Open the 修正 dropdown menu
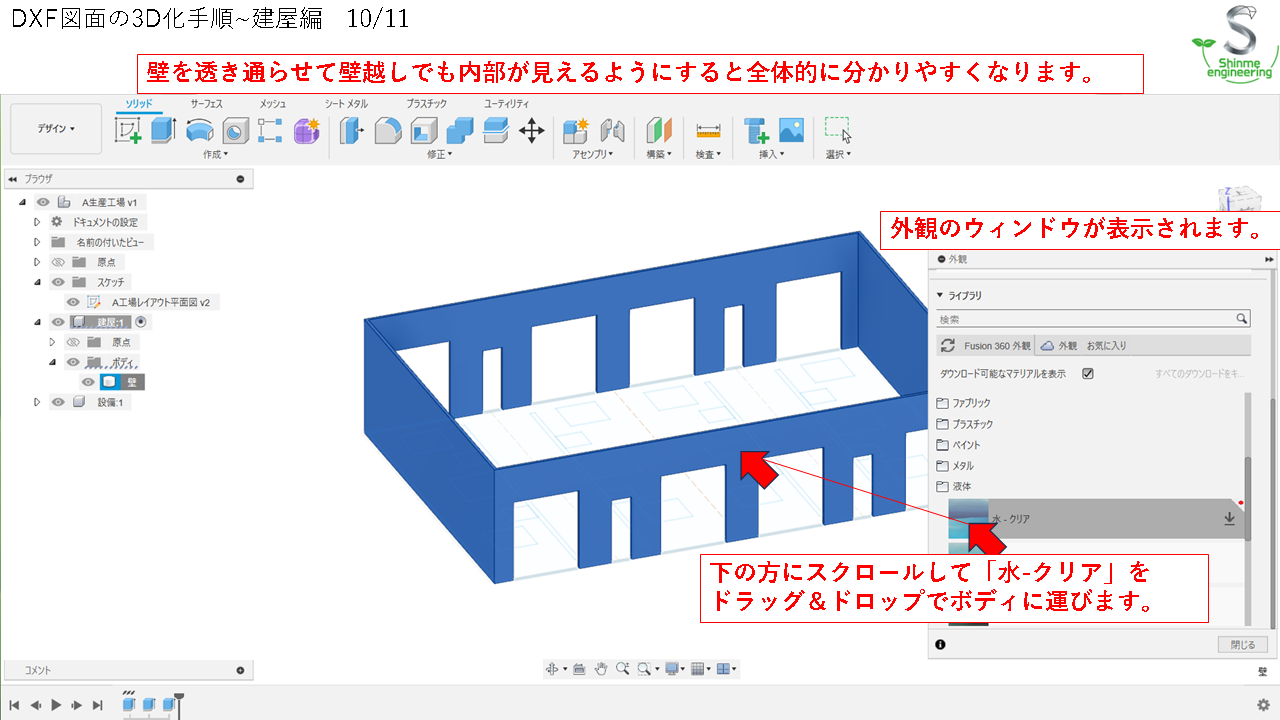This screenshot has height=720, width=1280. click(x=440, y=155)
